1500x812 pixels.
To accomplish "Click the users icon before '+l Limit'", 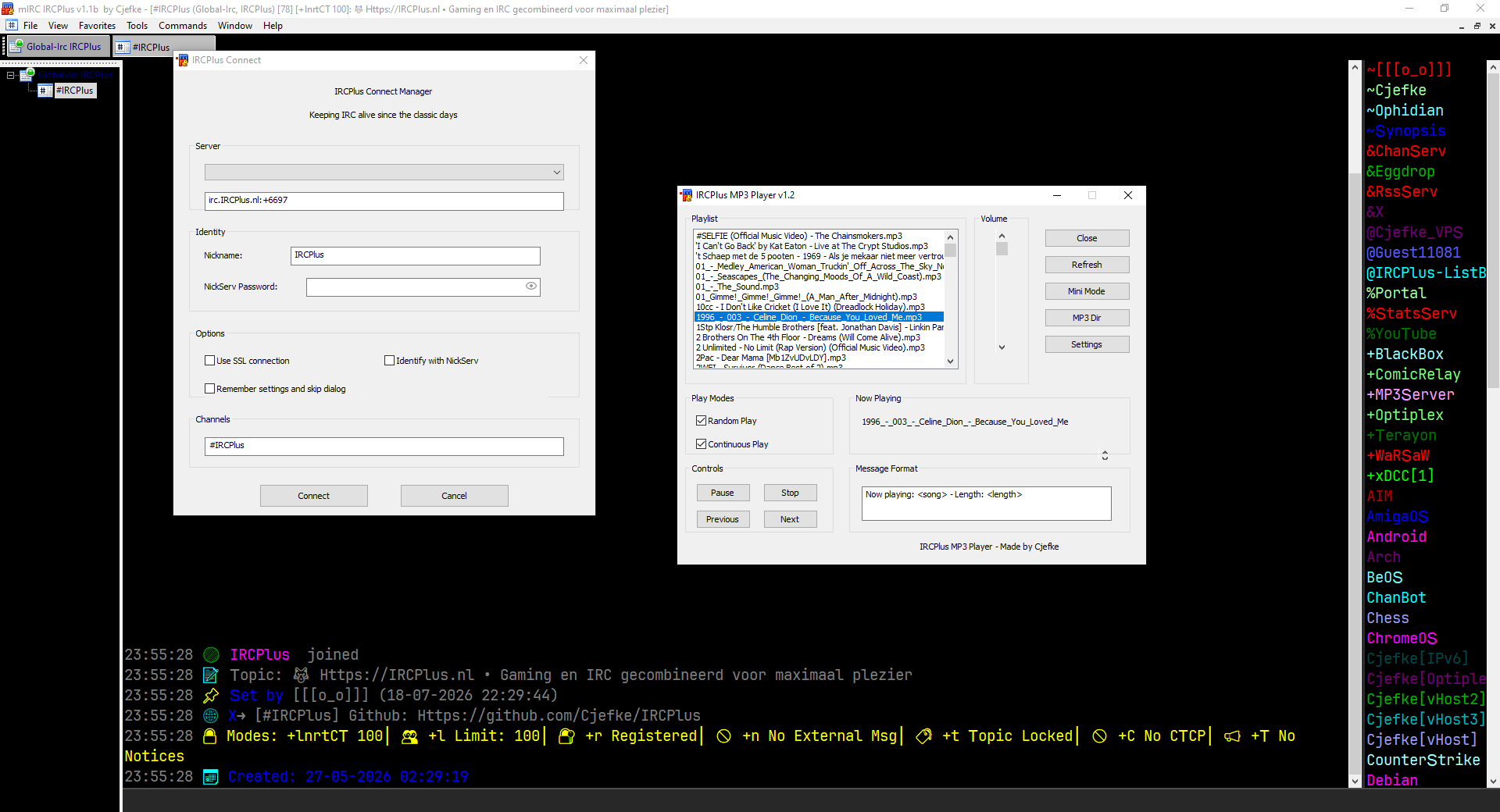I will point(409,736).
